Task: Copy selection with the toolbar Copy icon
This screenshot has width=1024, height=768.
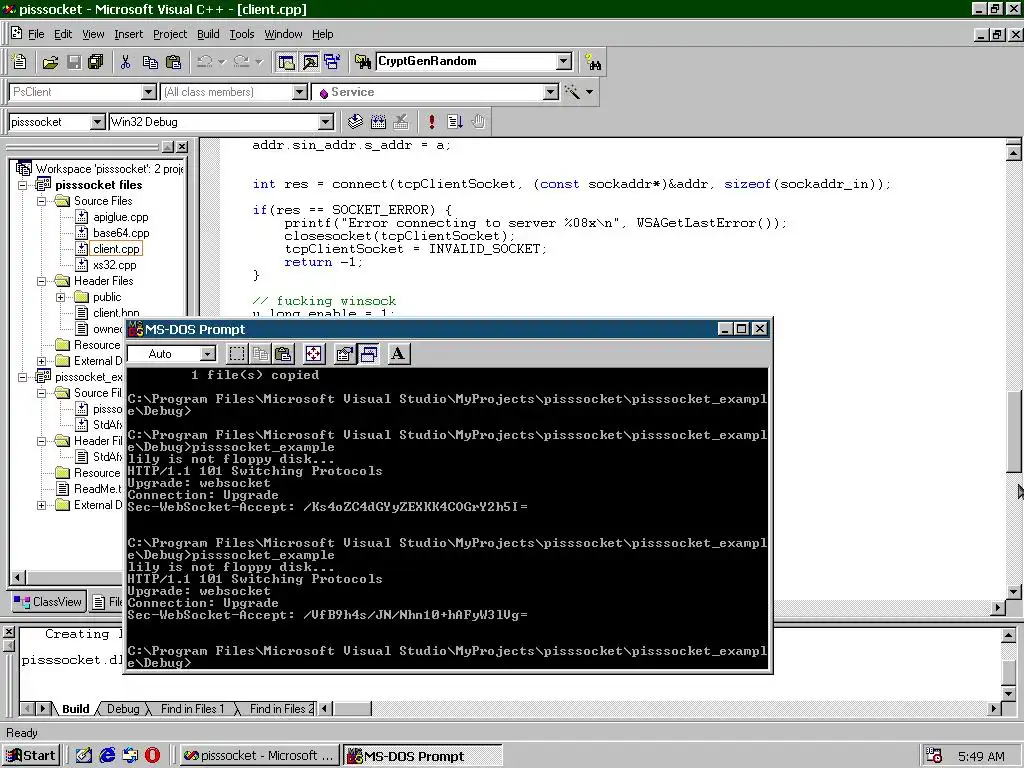Action: coord(150,62)
